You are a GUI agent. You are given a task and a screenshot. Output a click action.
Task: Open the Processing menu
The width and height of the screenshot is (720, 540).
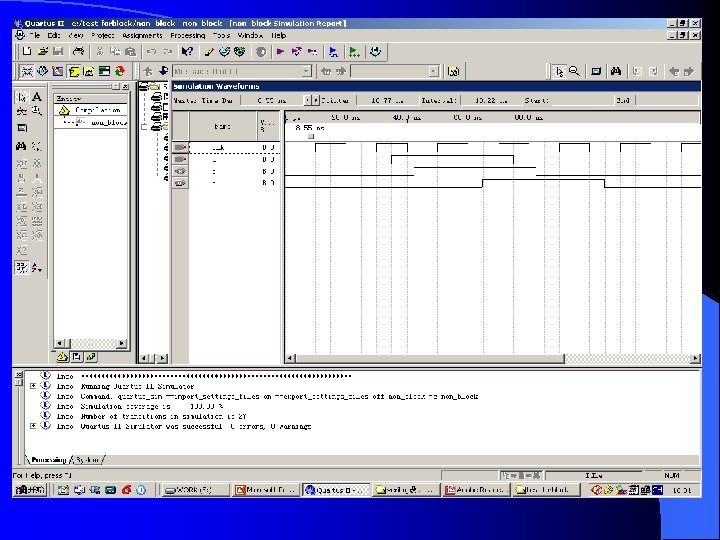[x=187, y=35]
